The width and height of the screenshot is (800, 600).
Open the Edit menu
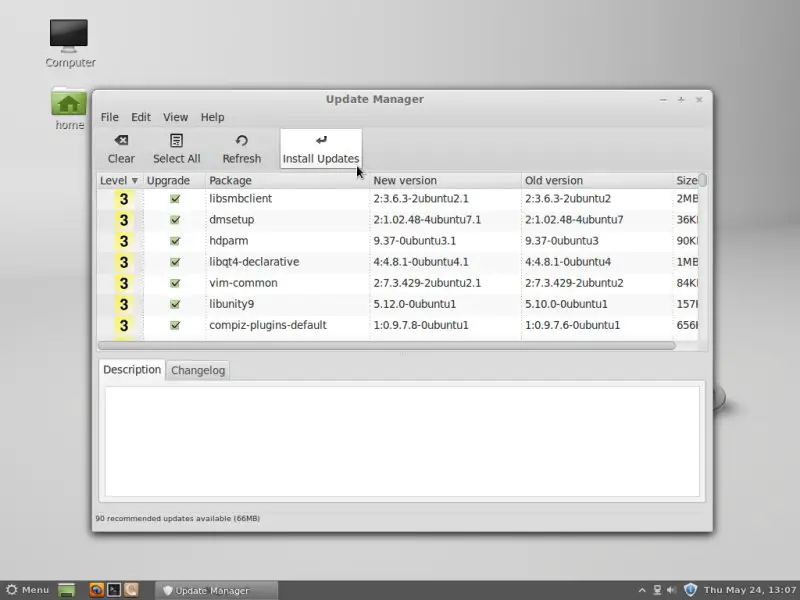[141, 117]
